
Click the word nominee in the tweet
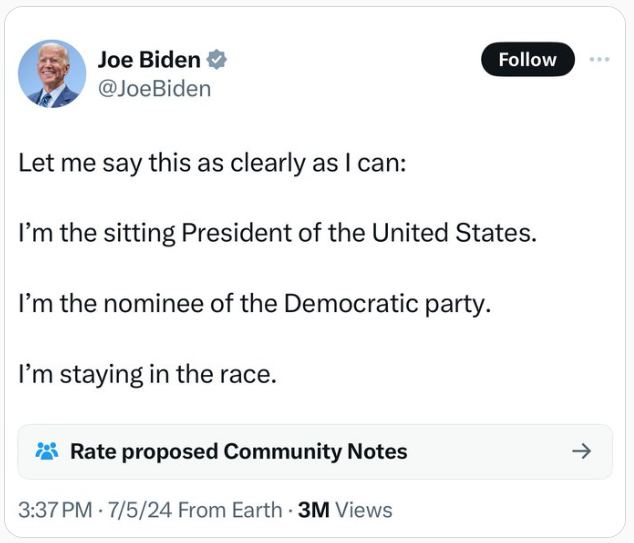coord(149,303)
